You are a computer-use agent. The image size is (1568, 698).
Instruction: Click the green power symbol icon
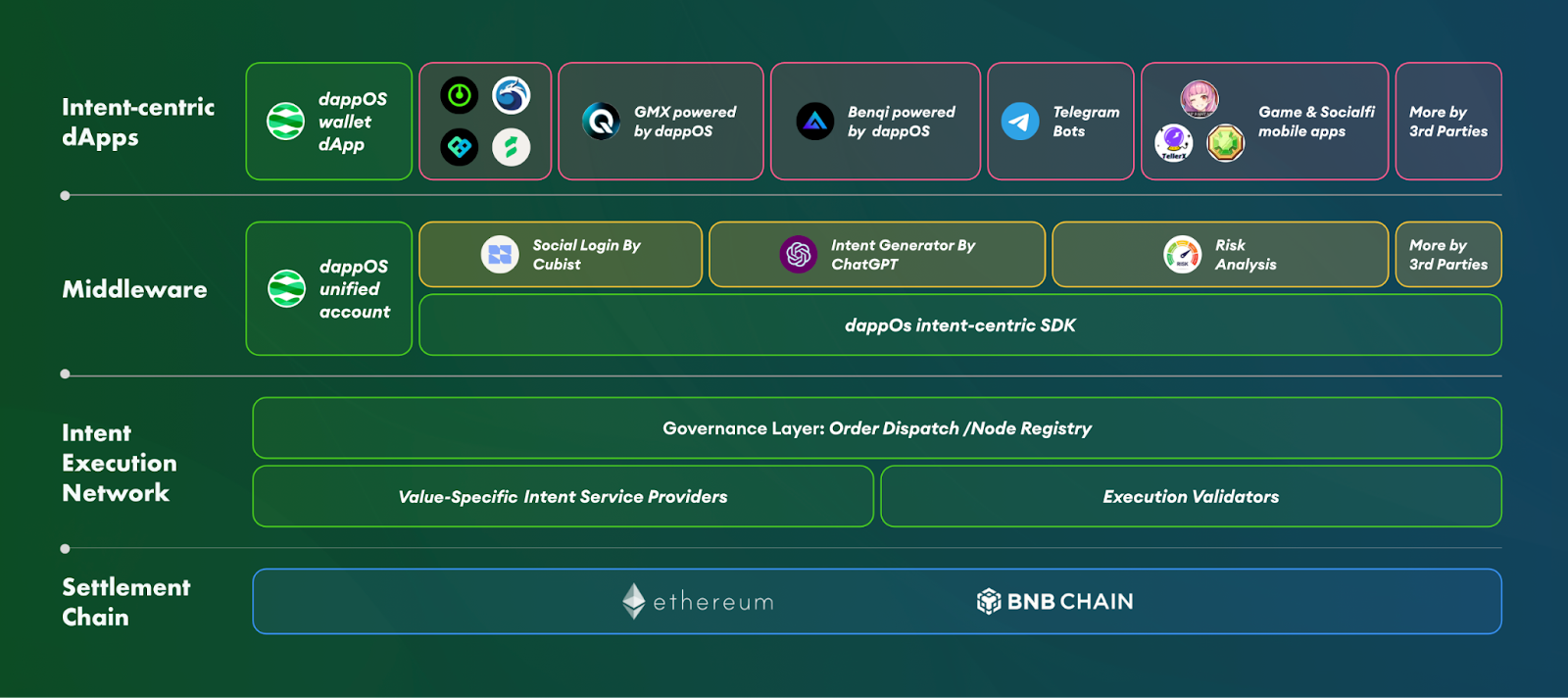click(x=459, y=95)
